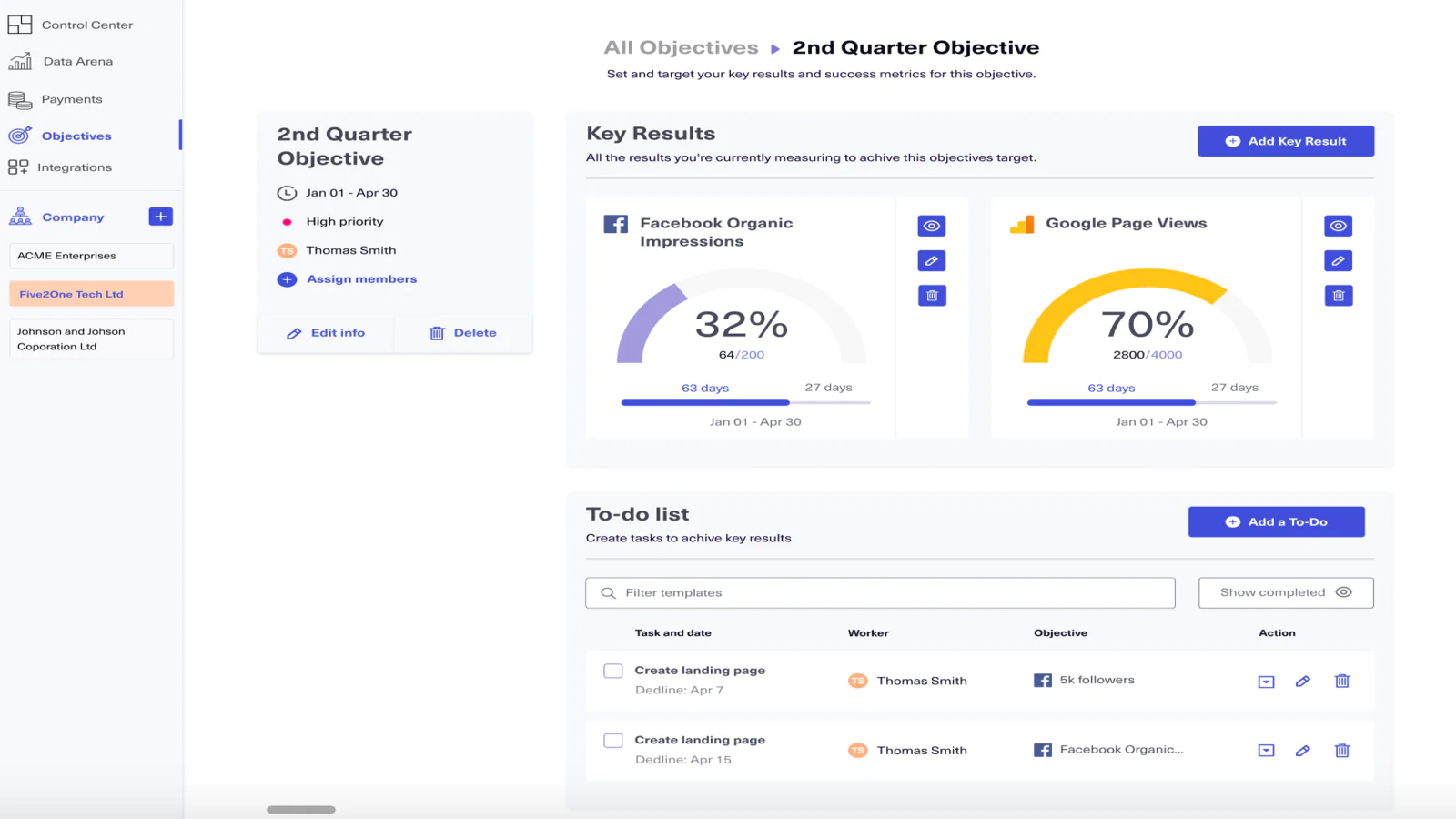1456x819 pixels.
Task: View the Facebook Organic Impressions key result
Action: (x=932, y=226)
